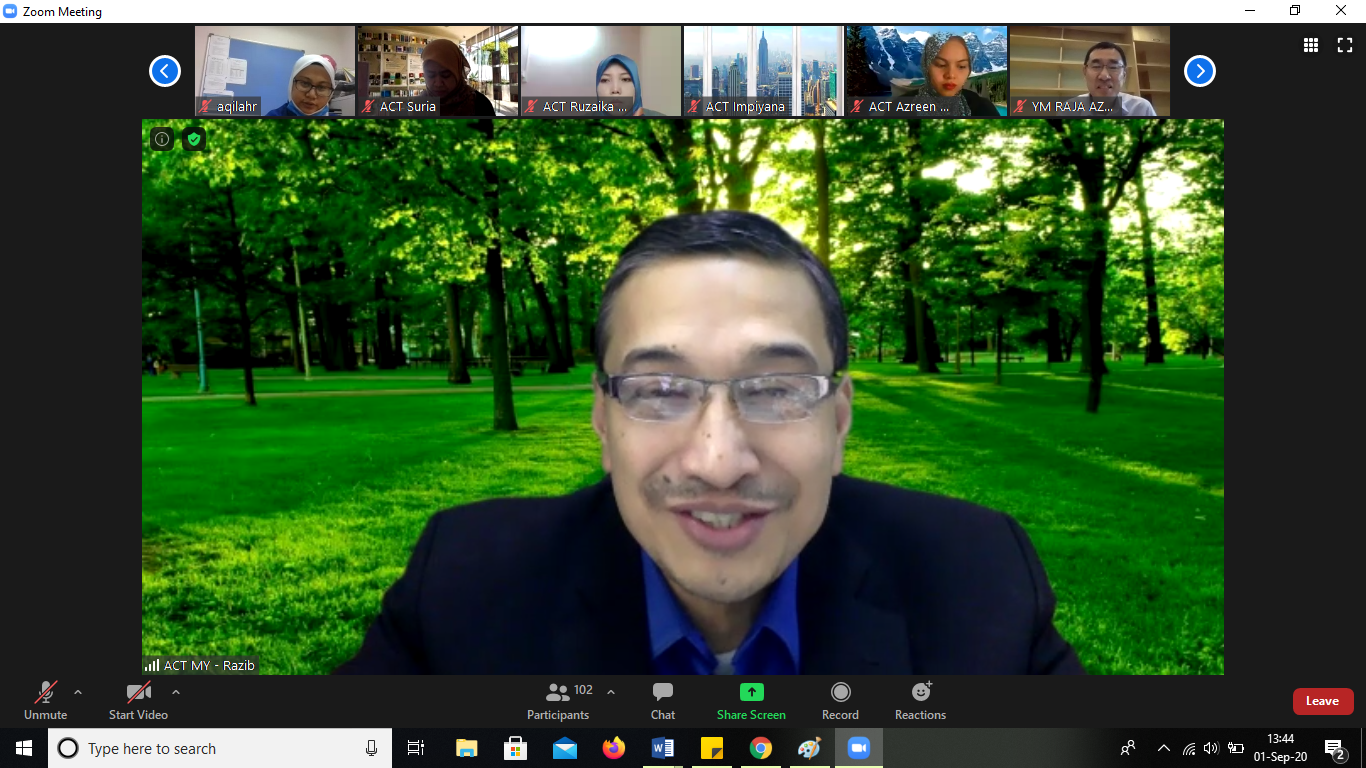Expand the arrow next to Participants

(611, 692)
